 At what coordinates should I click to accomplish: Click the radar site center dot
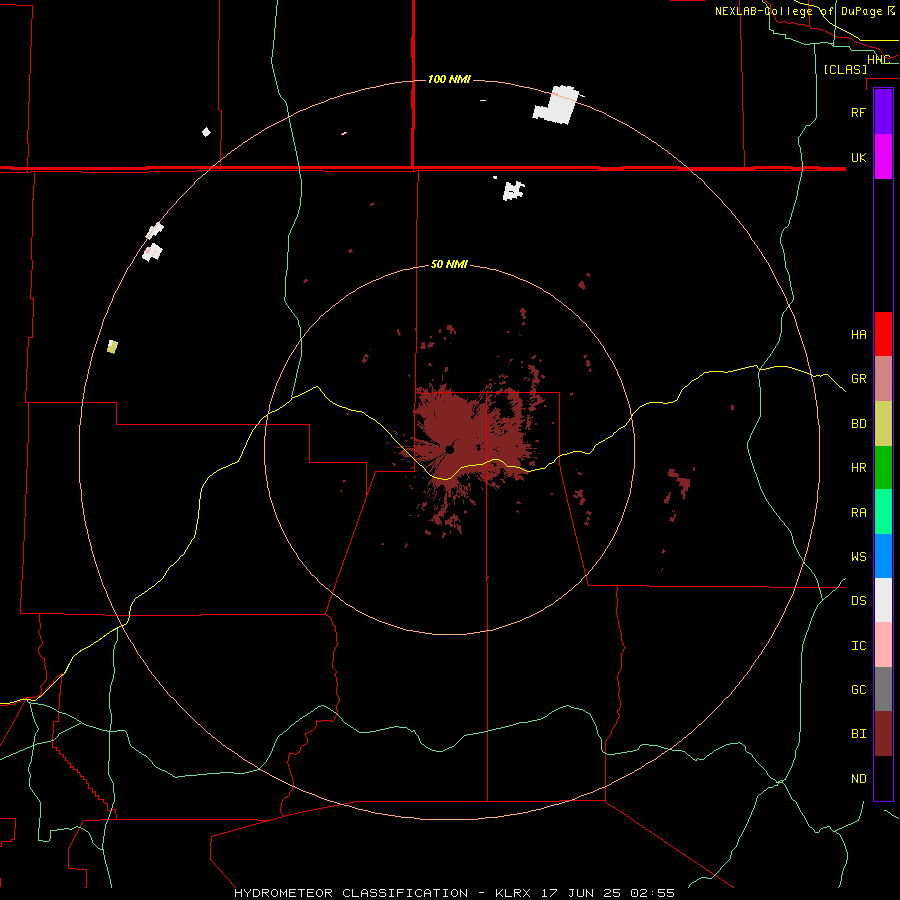[449, 450]
